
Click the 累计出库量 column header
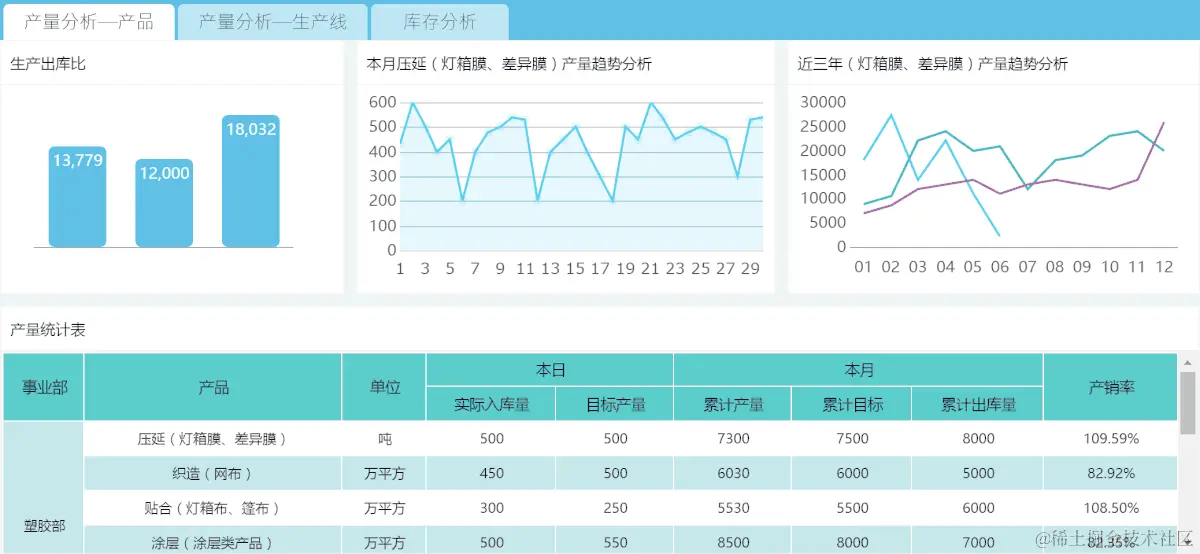pos(978,404)
